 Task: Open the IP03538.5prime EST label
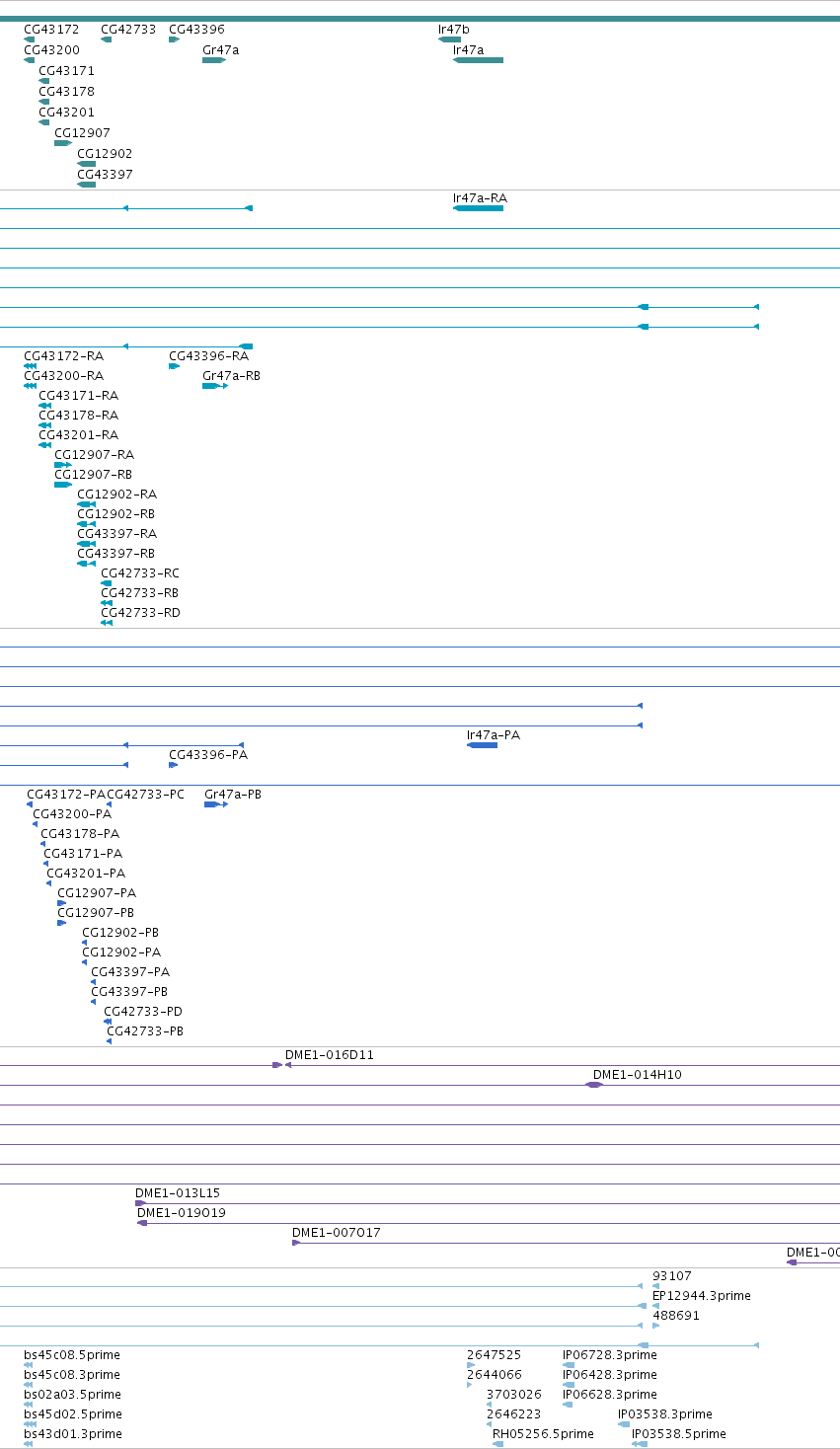pos(679,1434)
